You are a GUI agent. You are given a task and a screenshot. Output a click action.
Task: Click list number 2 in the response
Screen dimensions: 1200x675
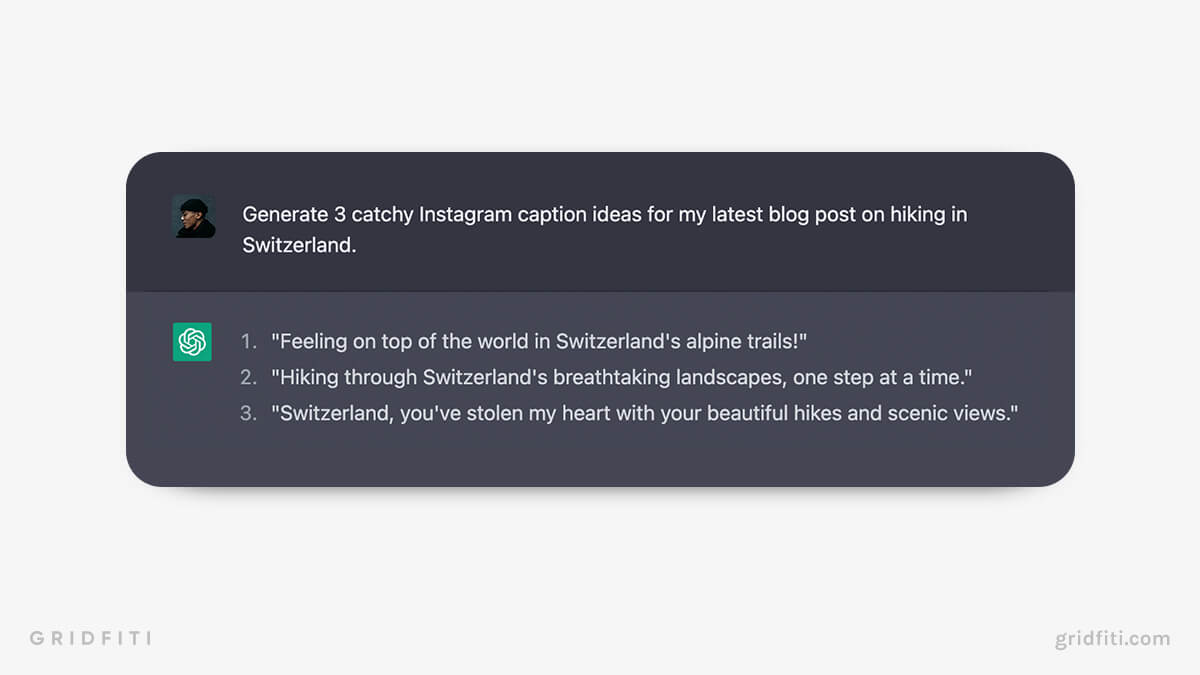click(248, 378)
